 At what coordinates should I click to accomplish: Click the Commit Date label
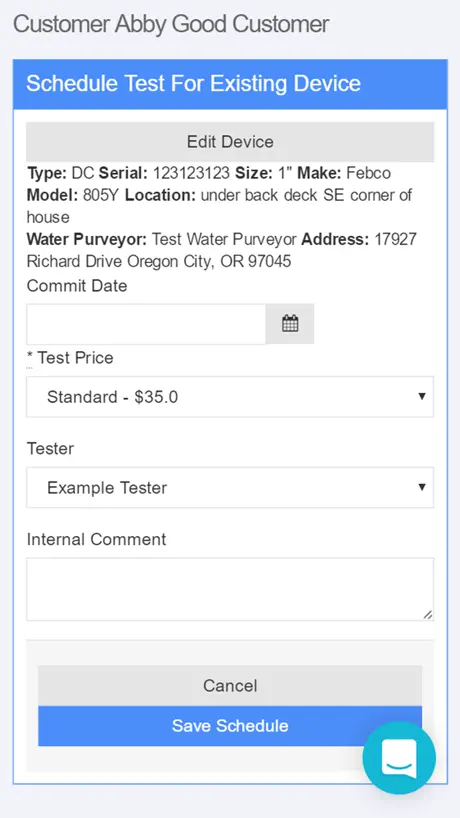[x=77, y=286]
